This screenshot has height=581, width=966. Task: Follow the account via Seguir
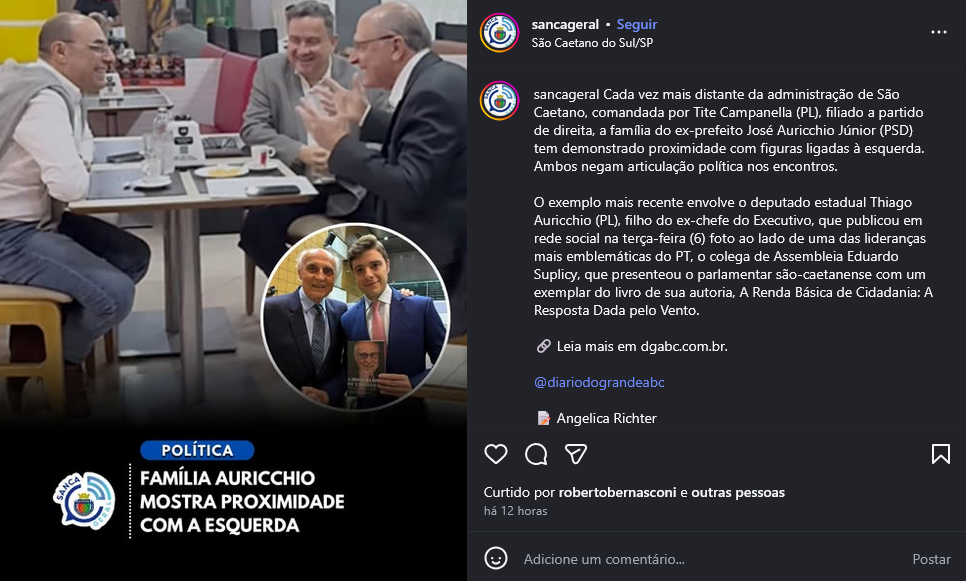[637, 25]
